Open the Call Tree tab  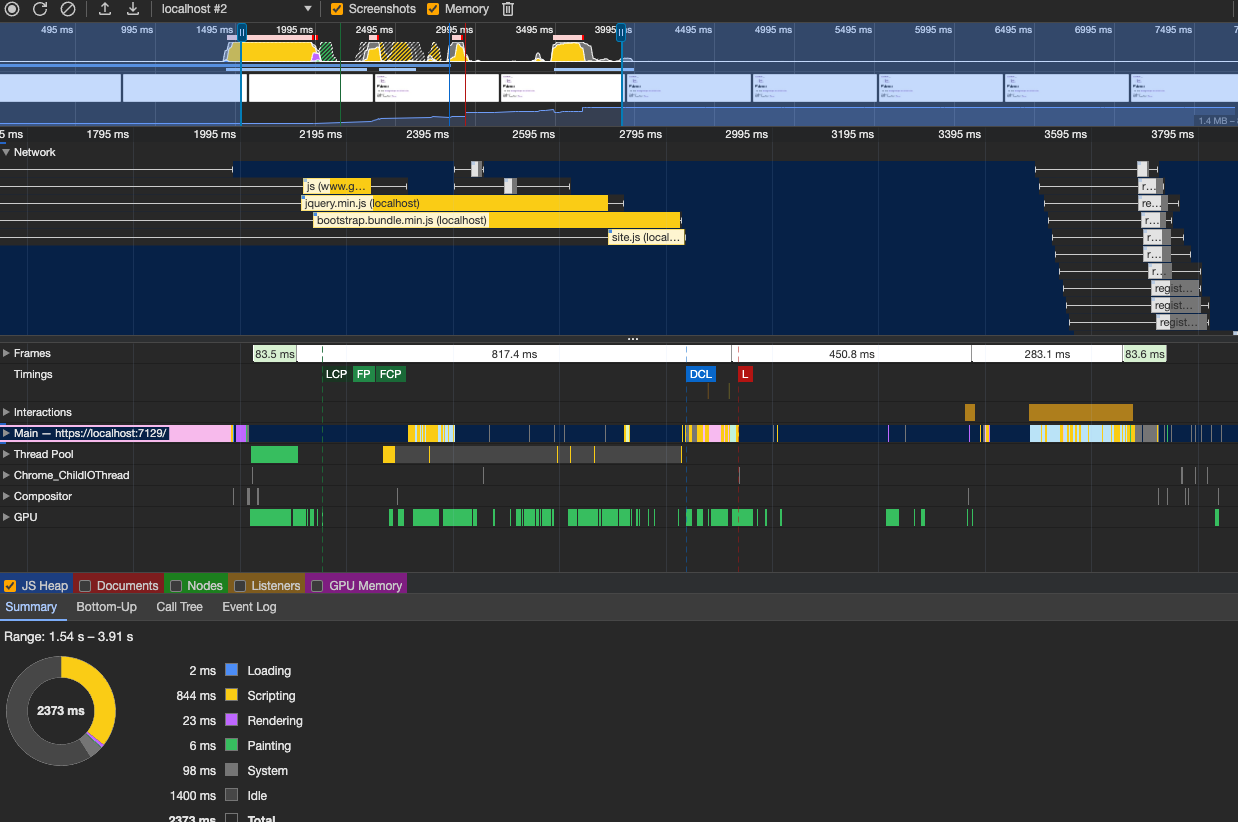pyautogui.click(x=179, y=607)
